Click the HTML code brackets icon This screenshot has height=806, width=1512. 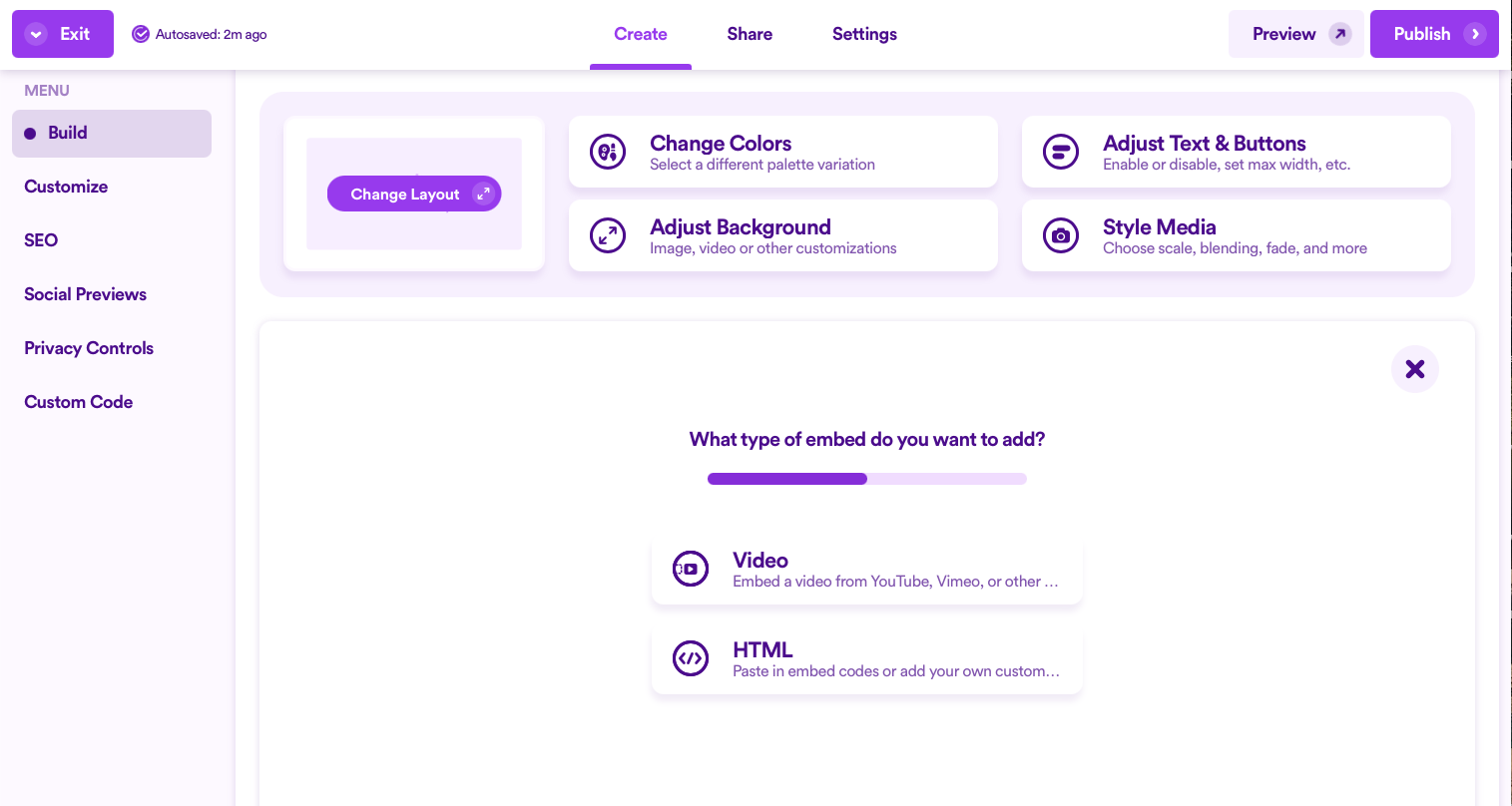(691, 658)
